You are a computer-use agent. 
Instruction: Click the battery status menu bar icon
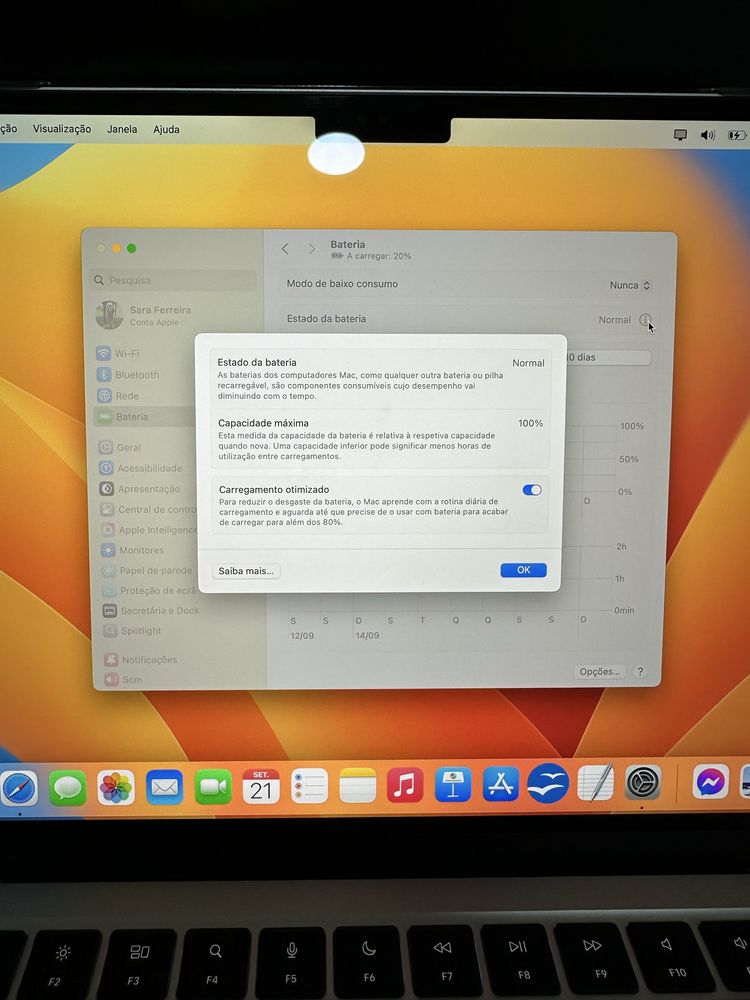737,135
